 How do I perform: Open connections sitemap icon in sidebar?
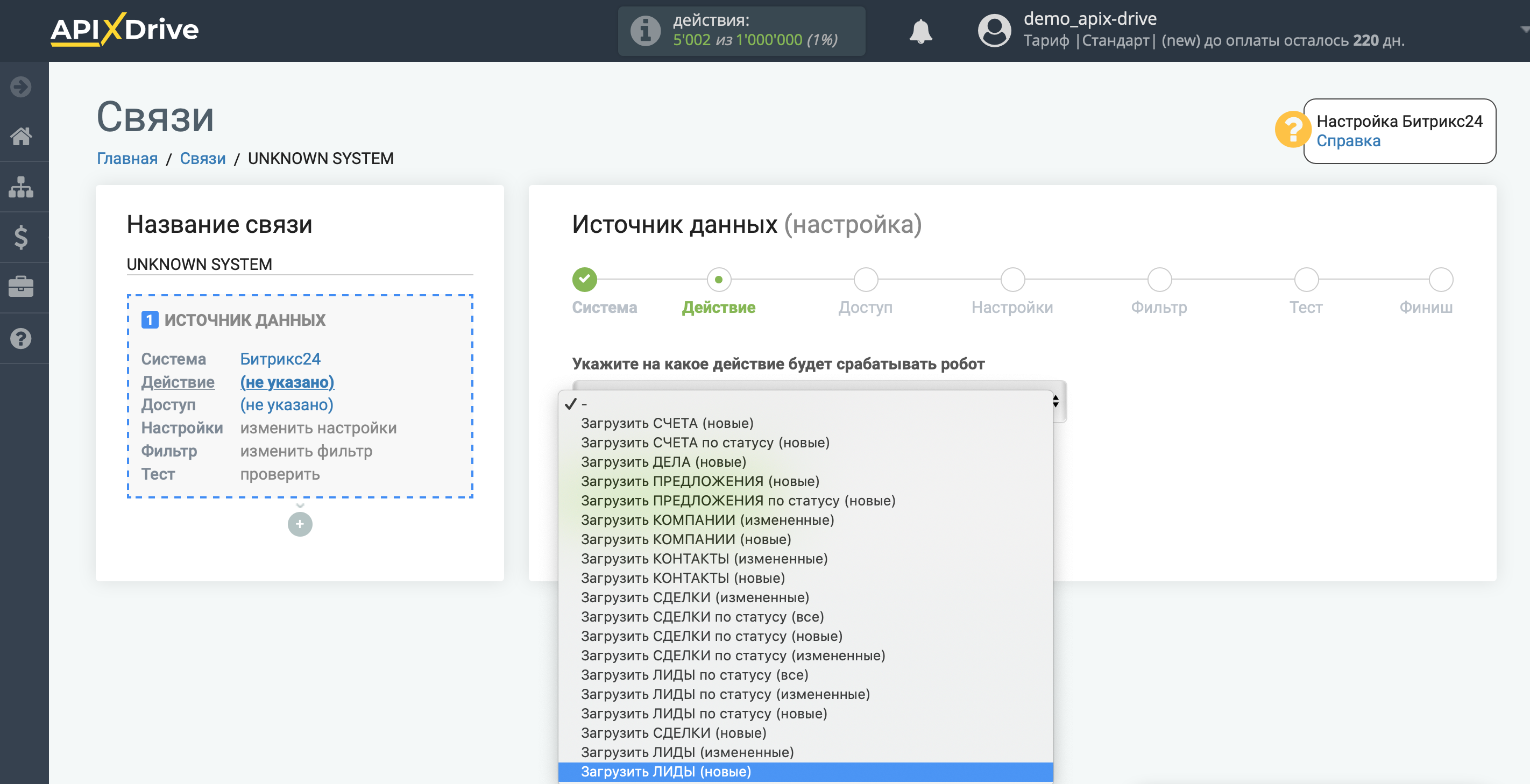(21, 187)
